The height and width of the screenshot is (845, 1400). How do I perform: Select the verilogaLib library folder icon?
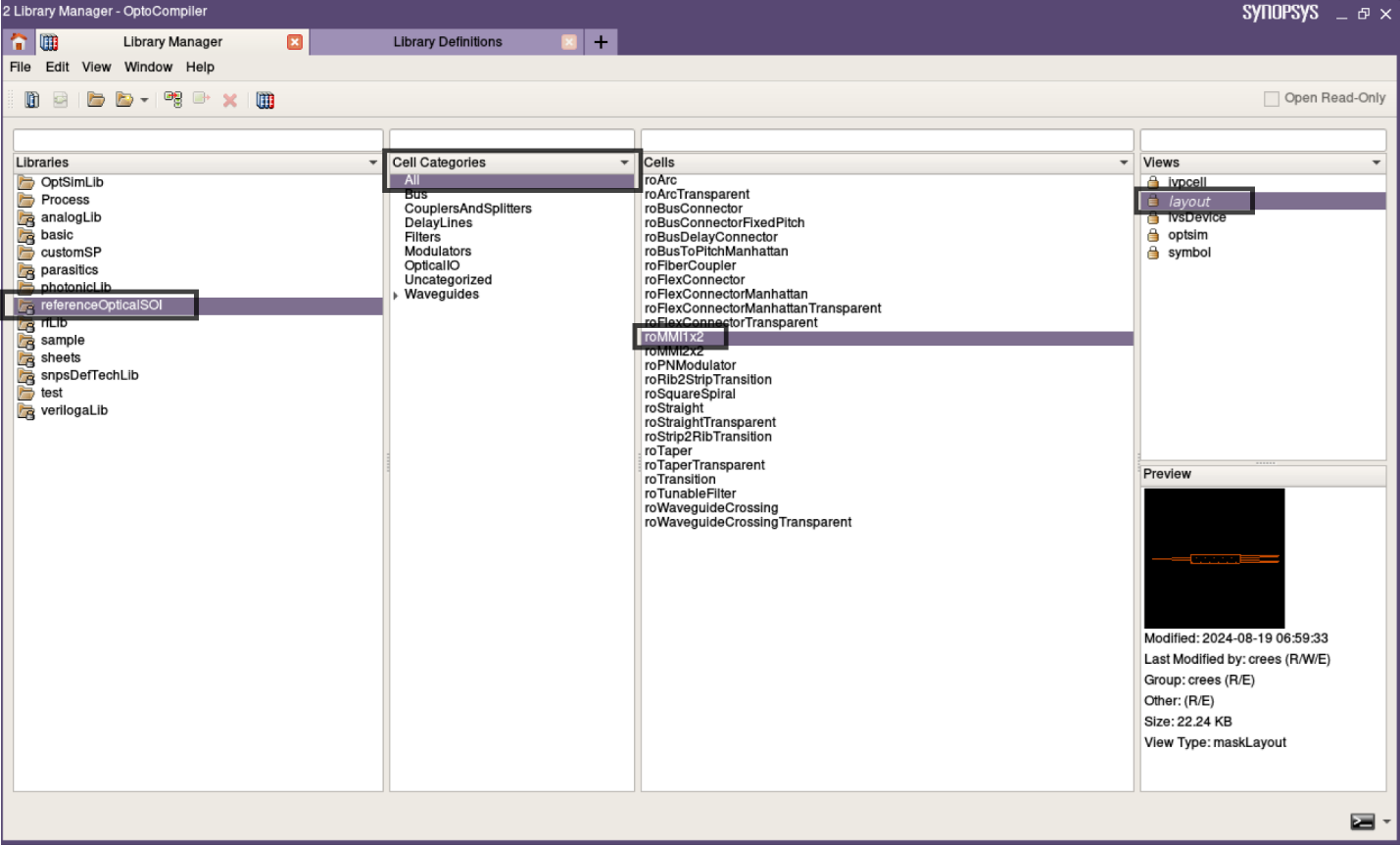click(x=26, y=410)
